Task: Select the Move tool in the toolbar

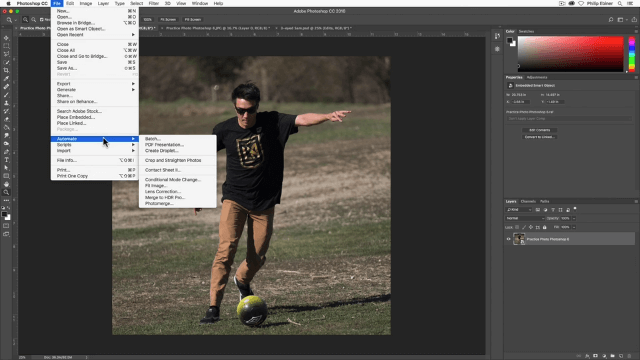Action: pos(6,38)
